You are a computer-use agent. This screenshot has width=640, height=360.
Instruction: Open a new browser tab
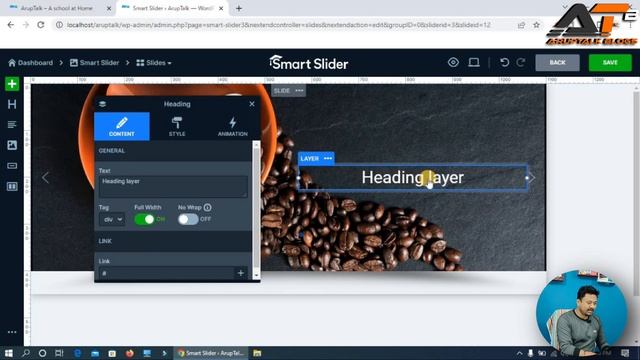click(239, 8)
